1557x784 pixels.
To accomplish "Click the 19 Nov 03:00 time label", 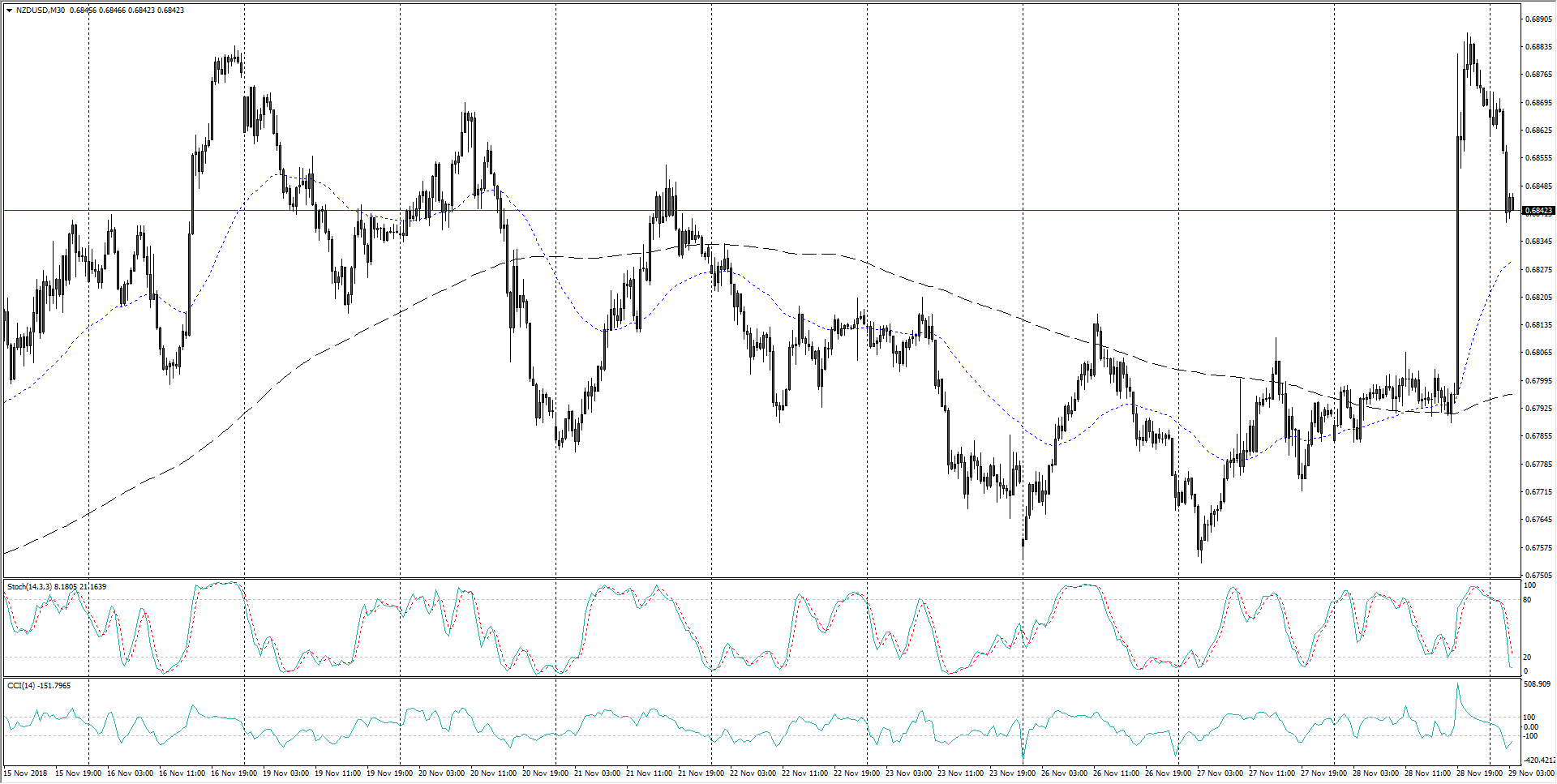I will pos(287,773).
